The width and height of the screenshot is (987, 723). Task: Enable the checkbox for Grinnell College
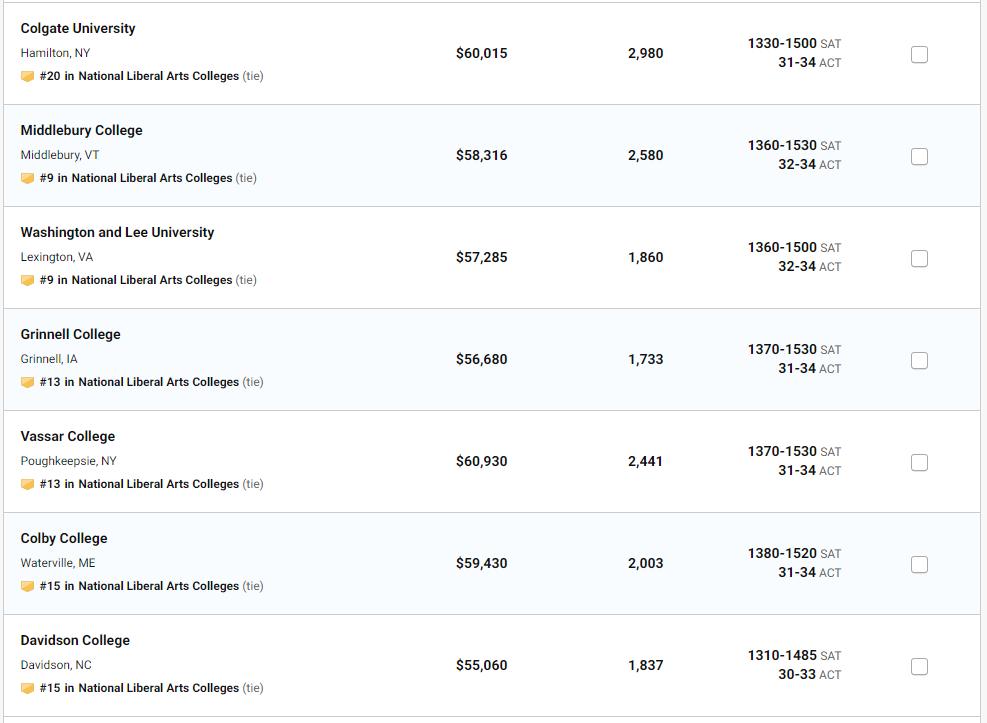pyautogui.click(x=919, y=361)
